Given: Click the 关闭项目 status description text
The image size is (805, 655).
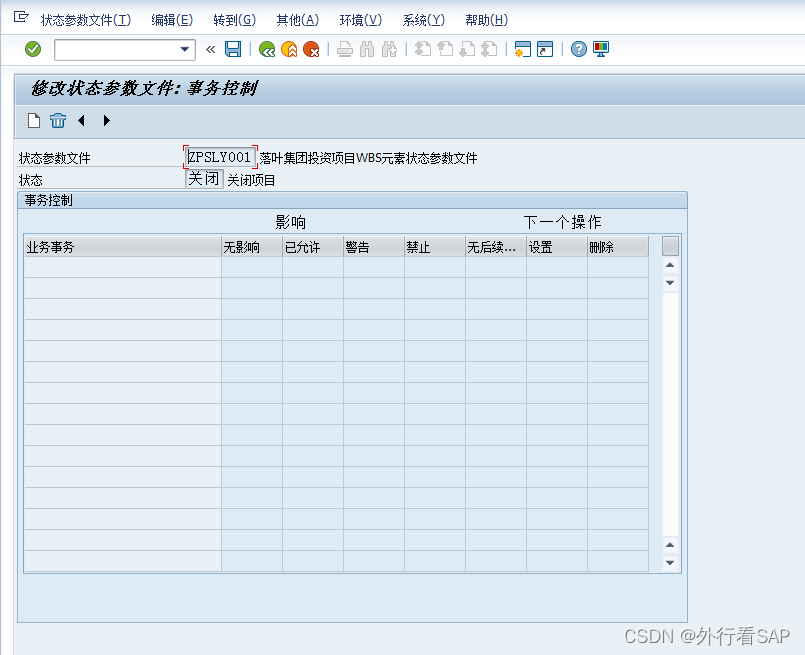Looking at the screenshot, I should pos(252,180).
